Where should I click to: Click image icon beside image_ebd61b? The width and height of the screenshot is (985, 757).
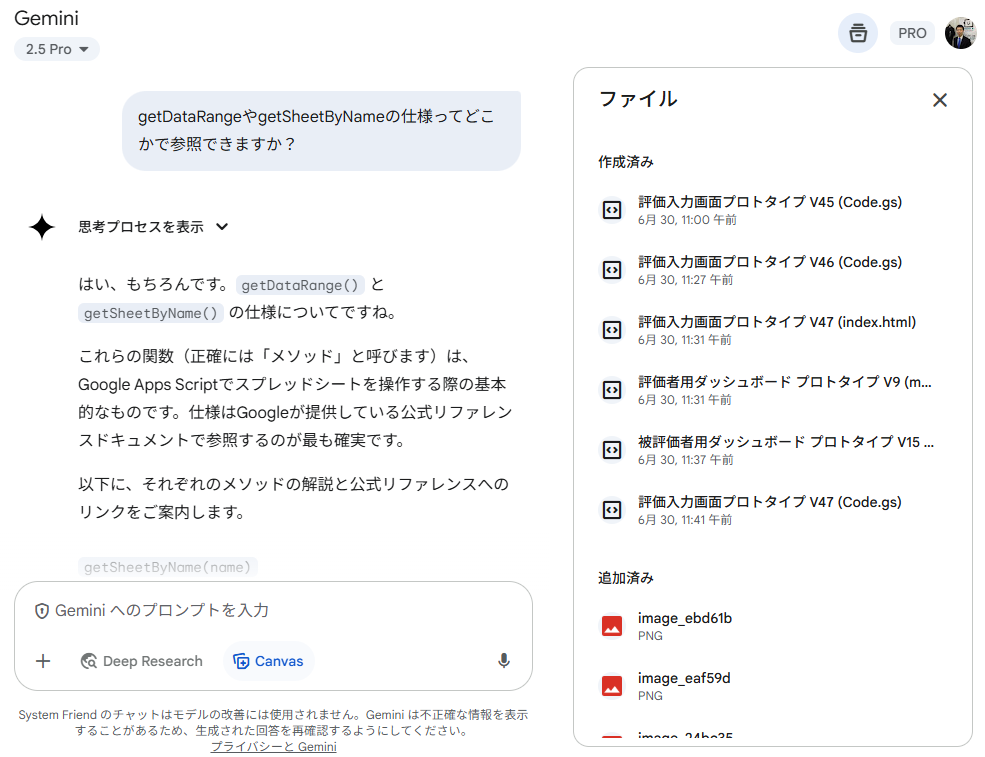point(612,626)
